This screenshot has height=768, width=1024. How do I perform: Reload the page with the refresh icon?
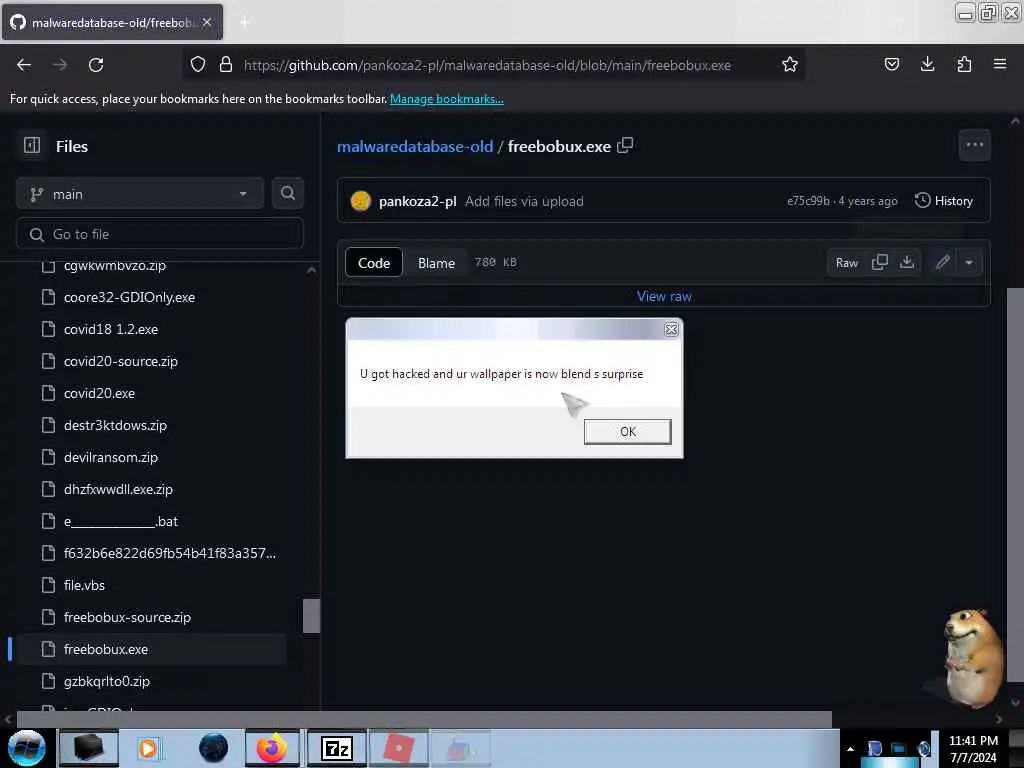[96, 65]
